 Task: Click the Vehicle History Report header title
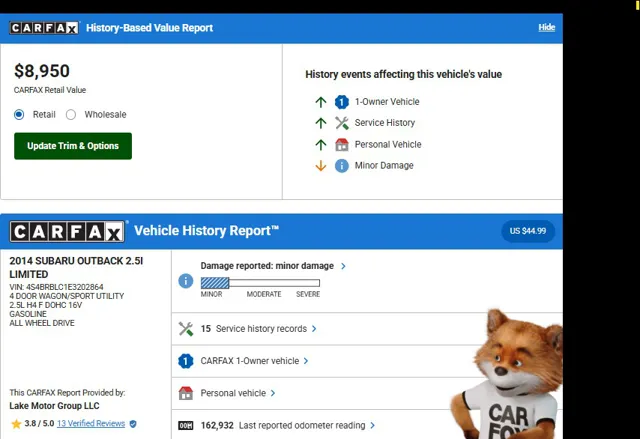207,231
